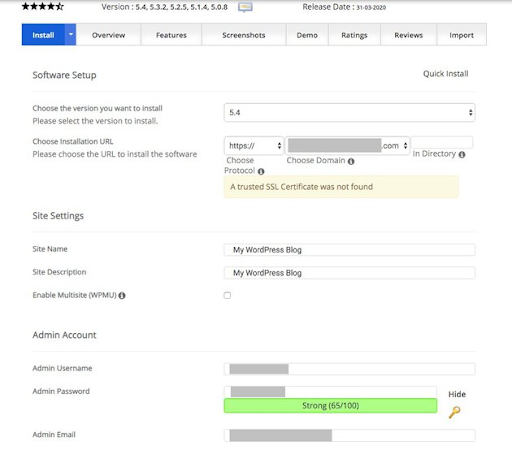Click the info icon beside Choose Protocol
Screen dimensions: 512x454
(x=261, y=171)
